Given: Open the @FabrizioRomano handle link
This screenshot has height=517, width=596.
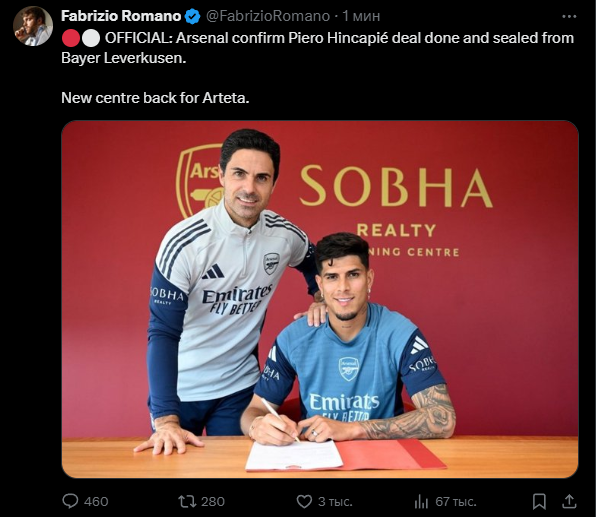Looking at the screenshot, I should [x=268, y=16].
